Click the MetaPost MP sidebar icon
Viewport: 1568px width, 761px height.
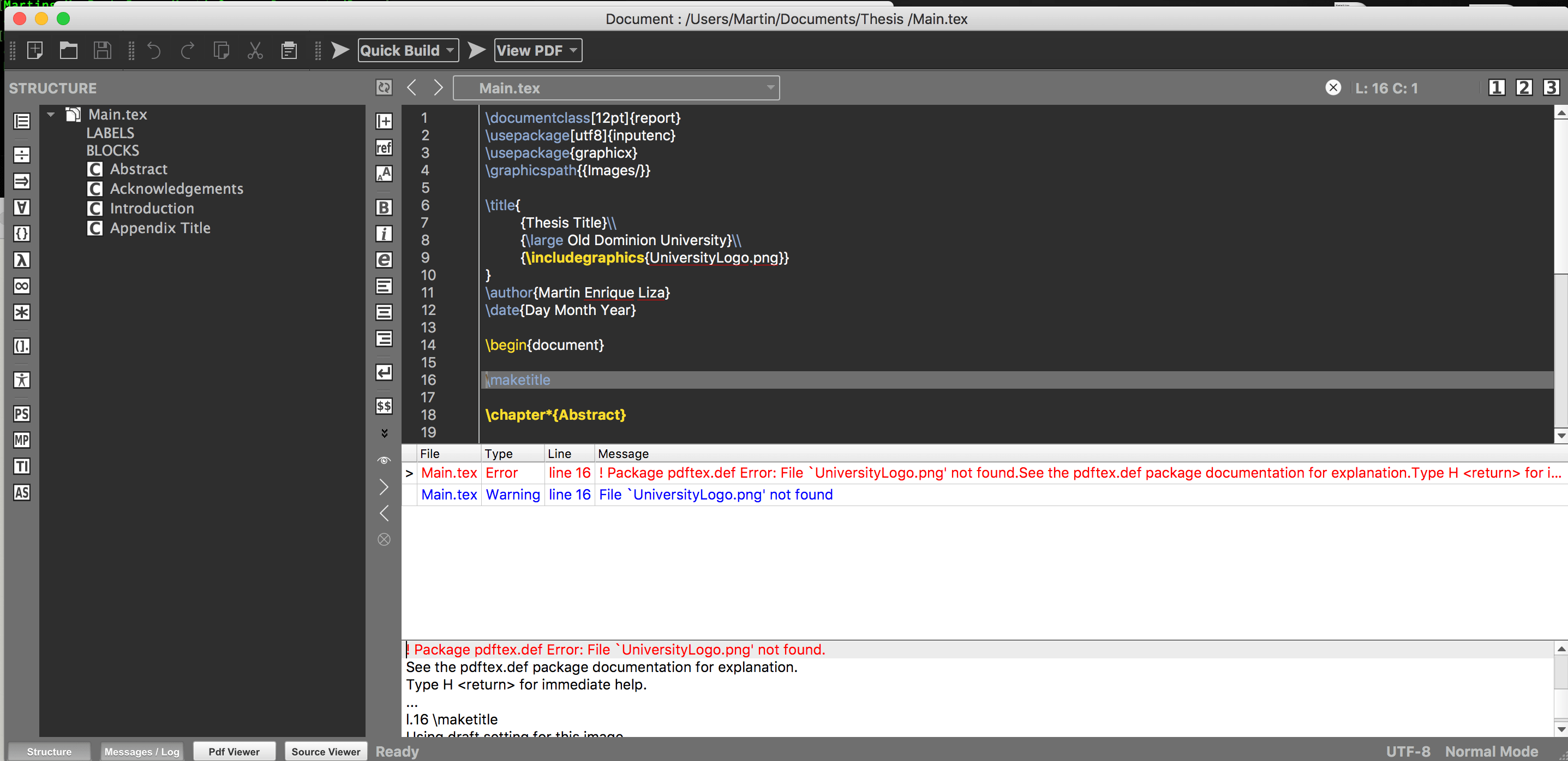click(x=21, y=440)
